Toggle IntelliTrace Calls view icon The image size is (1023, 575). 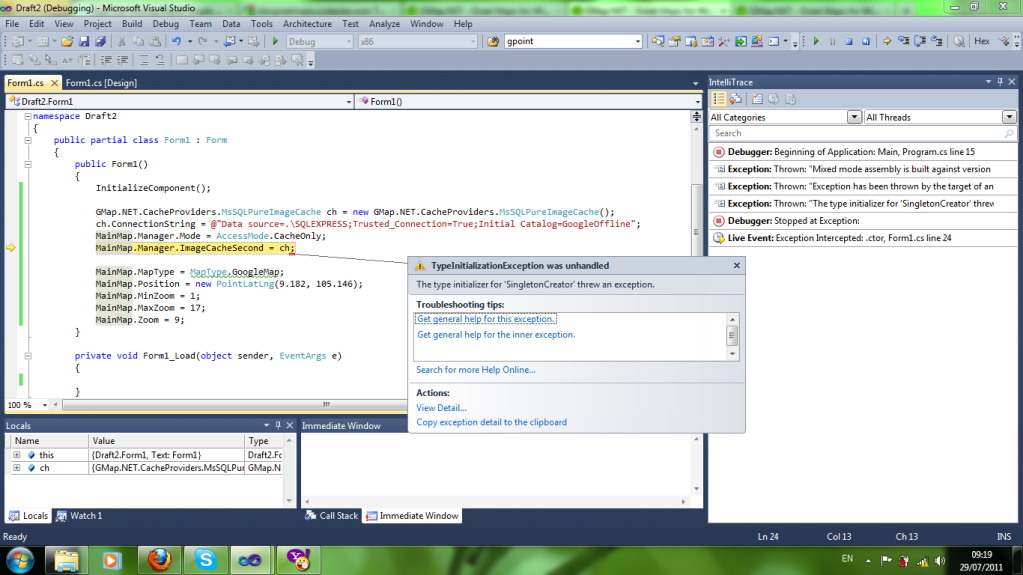(x=736, y=99)
